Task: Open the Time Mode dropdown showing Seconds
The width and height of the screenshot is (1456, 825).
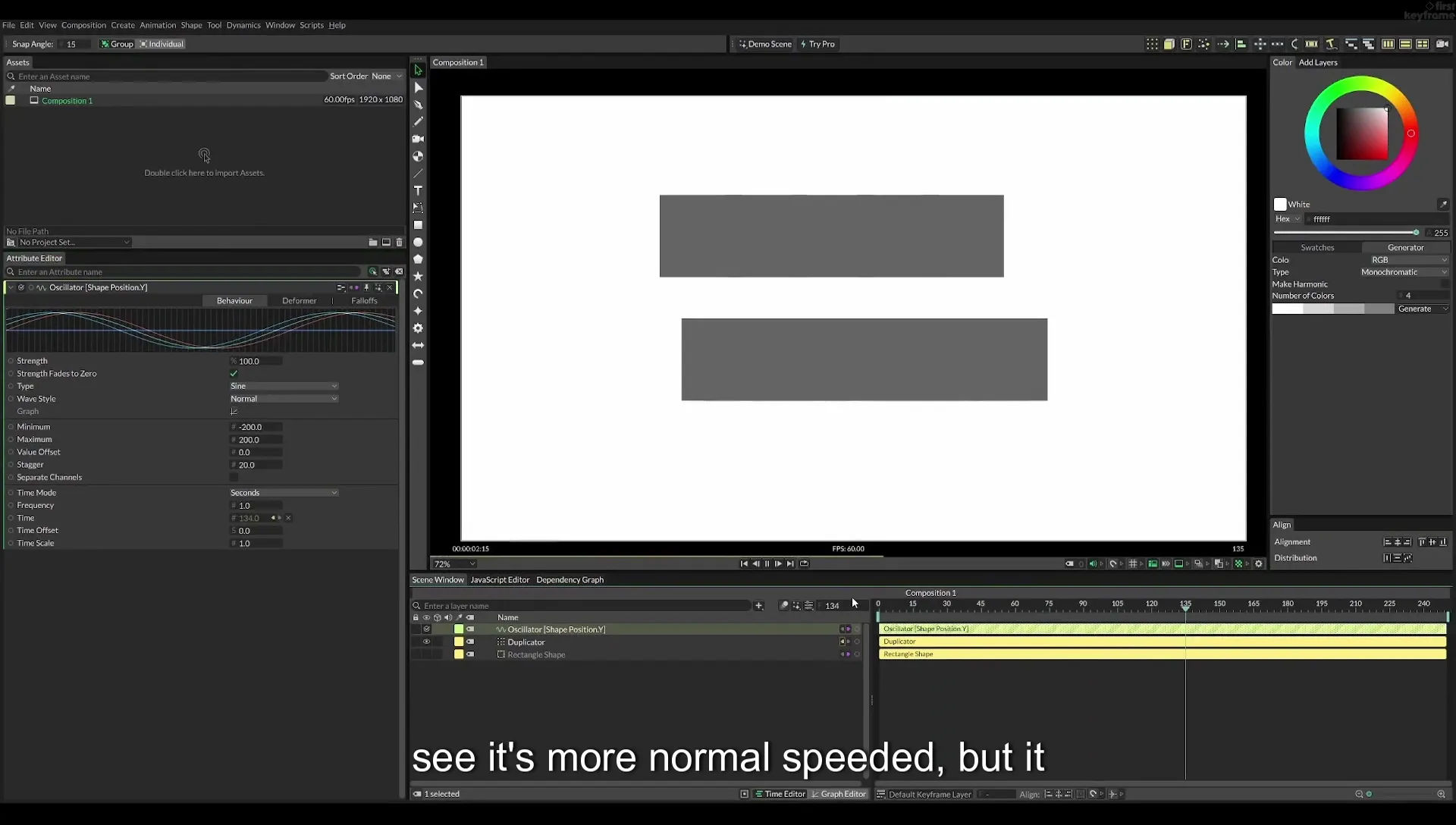Action: pos(284,493)
